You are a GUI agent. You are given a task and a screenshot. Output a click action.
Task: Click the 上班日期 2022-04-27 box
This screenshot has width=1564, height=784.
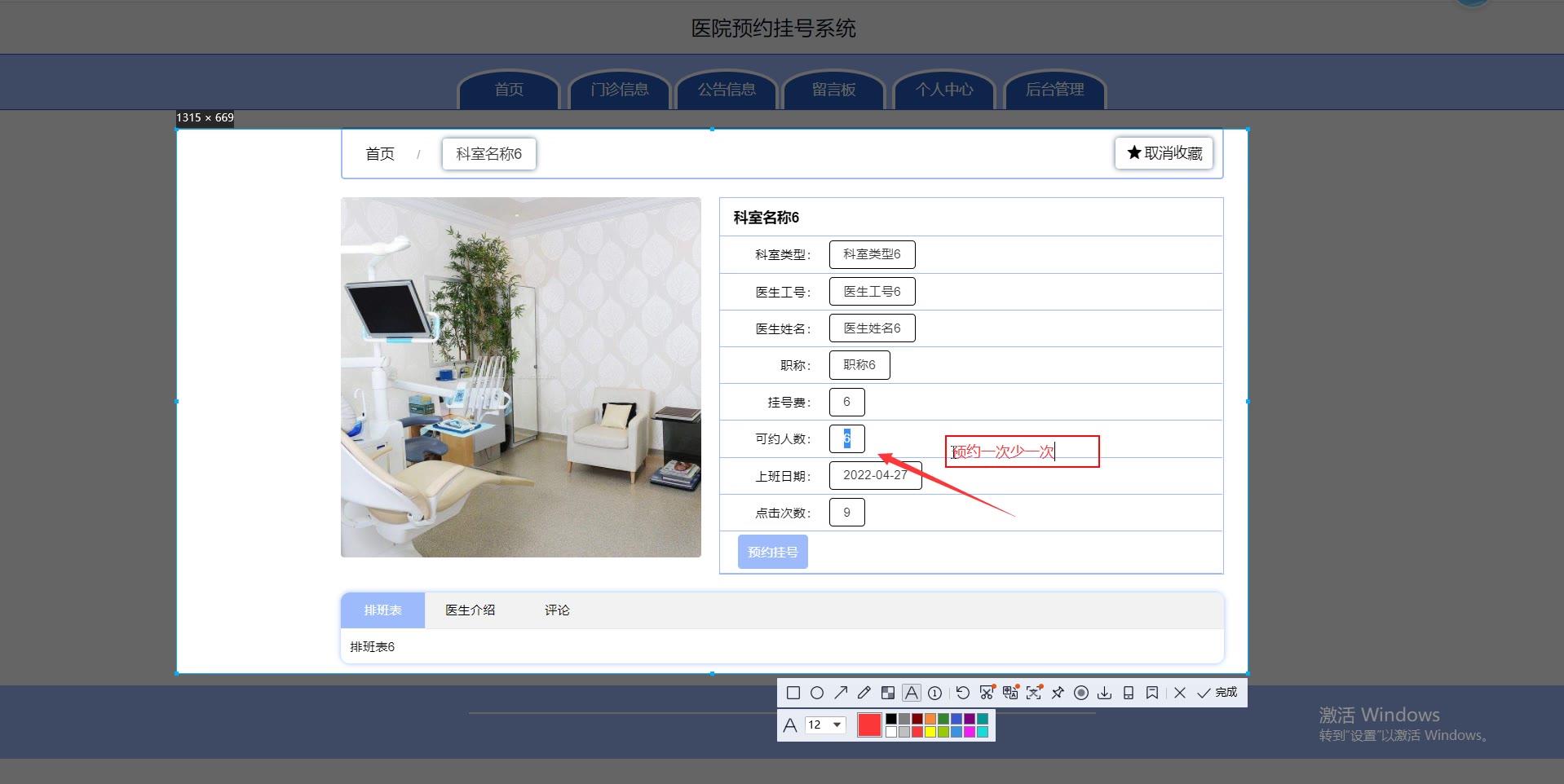(x=876, y=475)
